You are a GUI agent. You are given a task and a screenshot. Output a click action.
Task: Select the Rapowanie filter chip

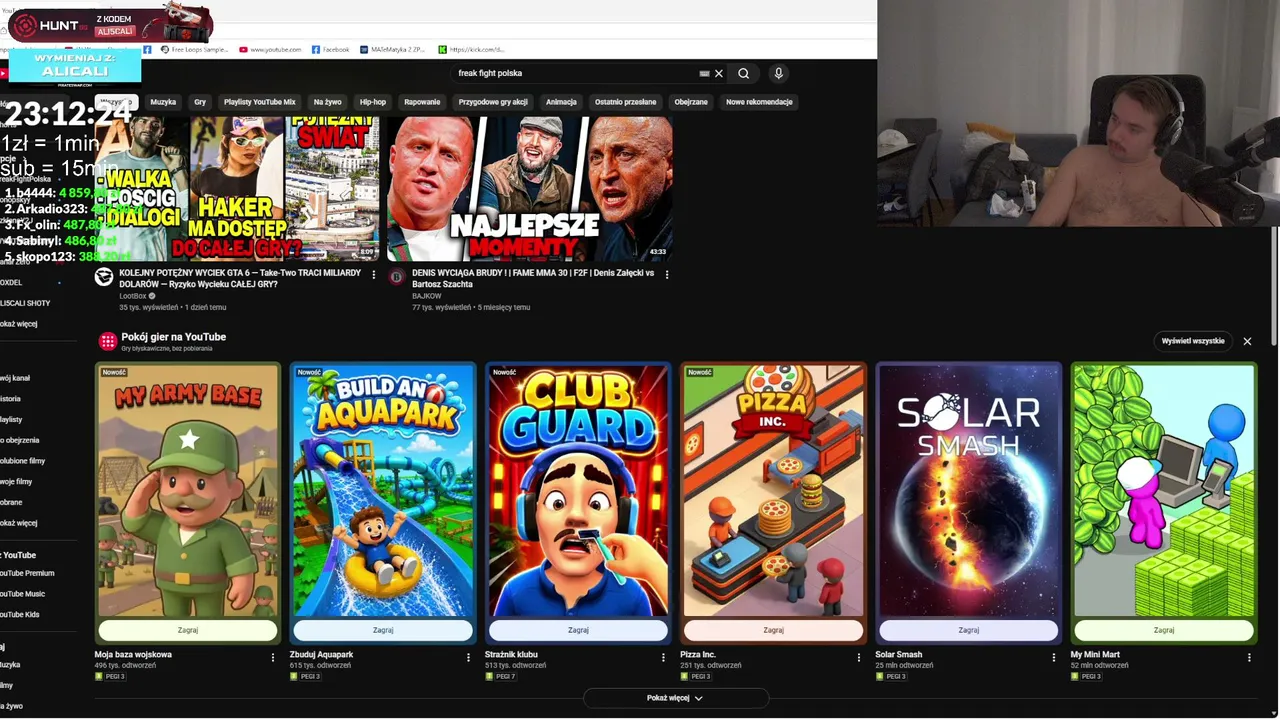422,102
